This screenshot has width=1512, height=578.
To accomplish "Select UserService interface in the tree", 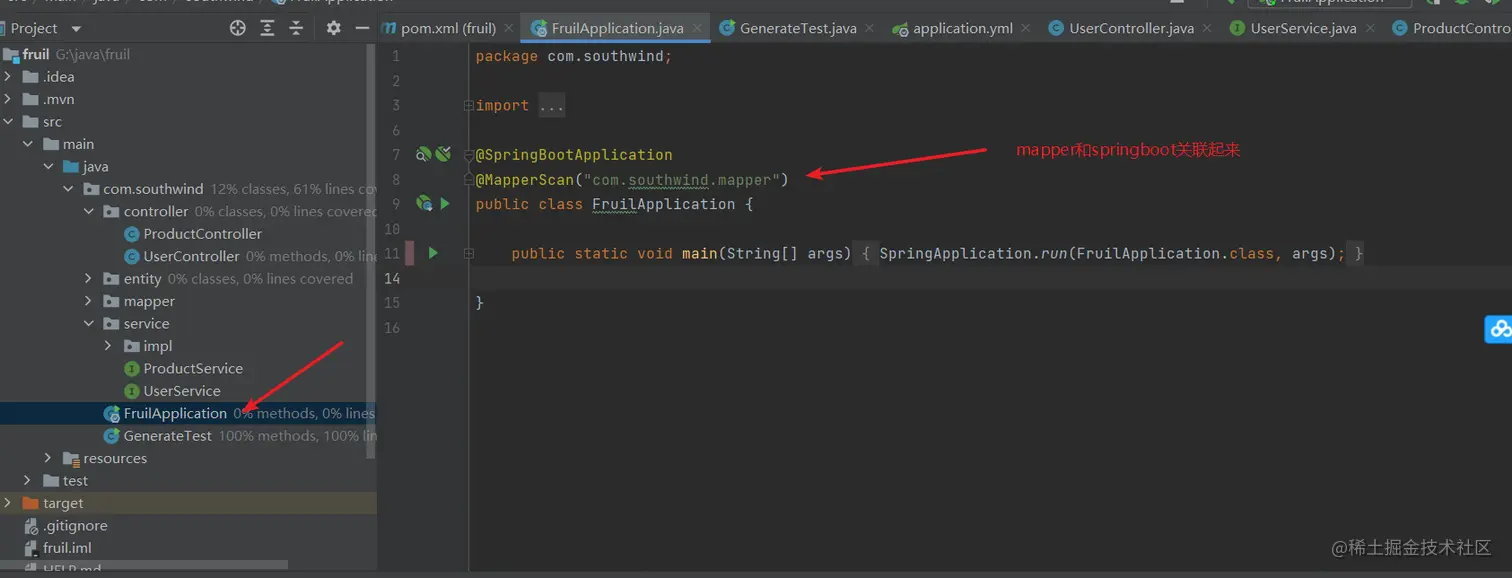I will pos(182,390).
